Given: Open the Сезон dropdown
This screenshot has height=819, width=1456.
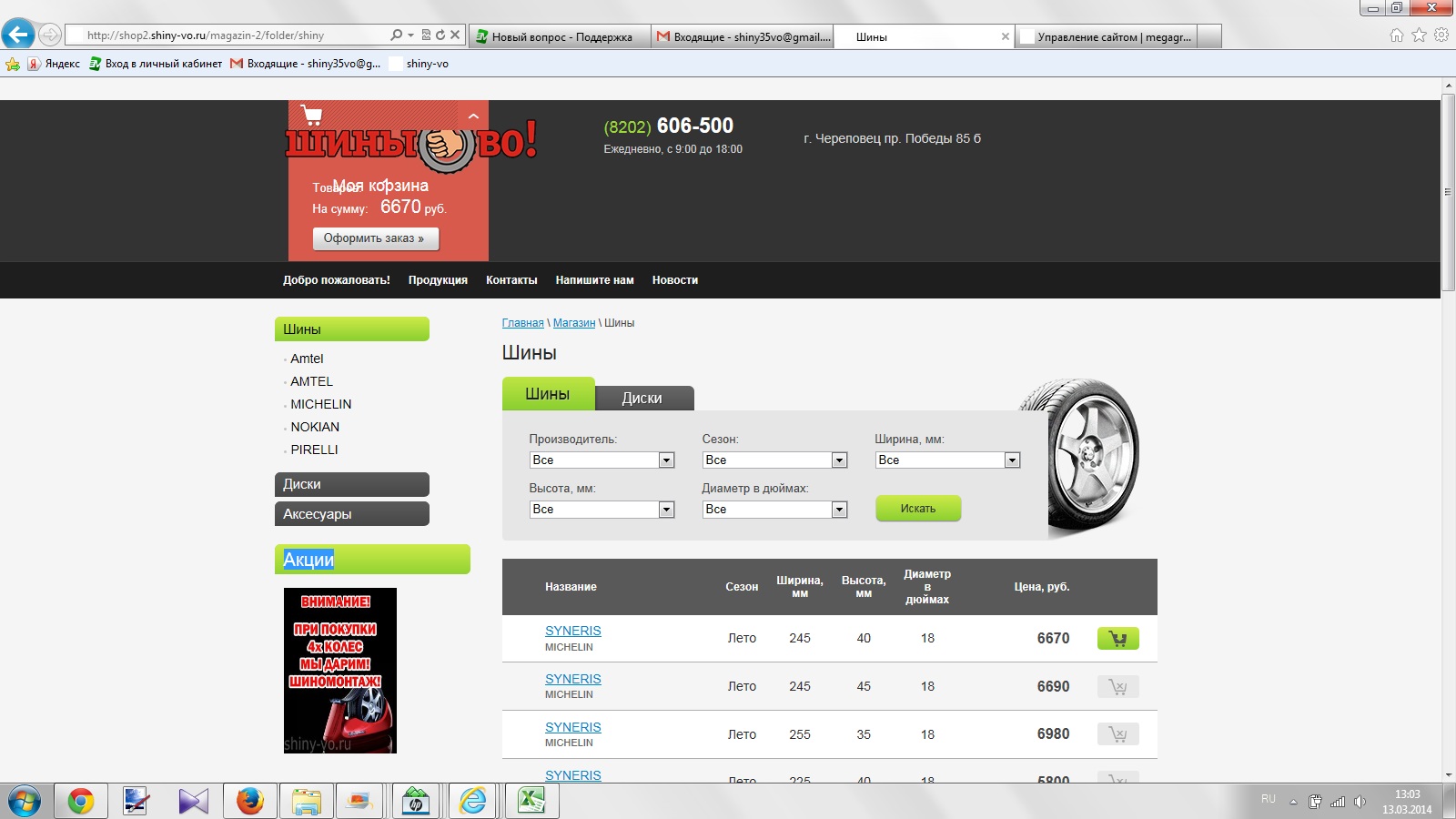Looking at the screenshot, I should click(x=774, y=460).
